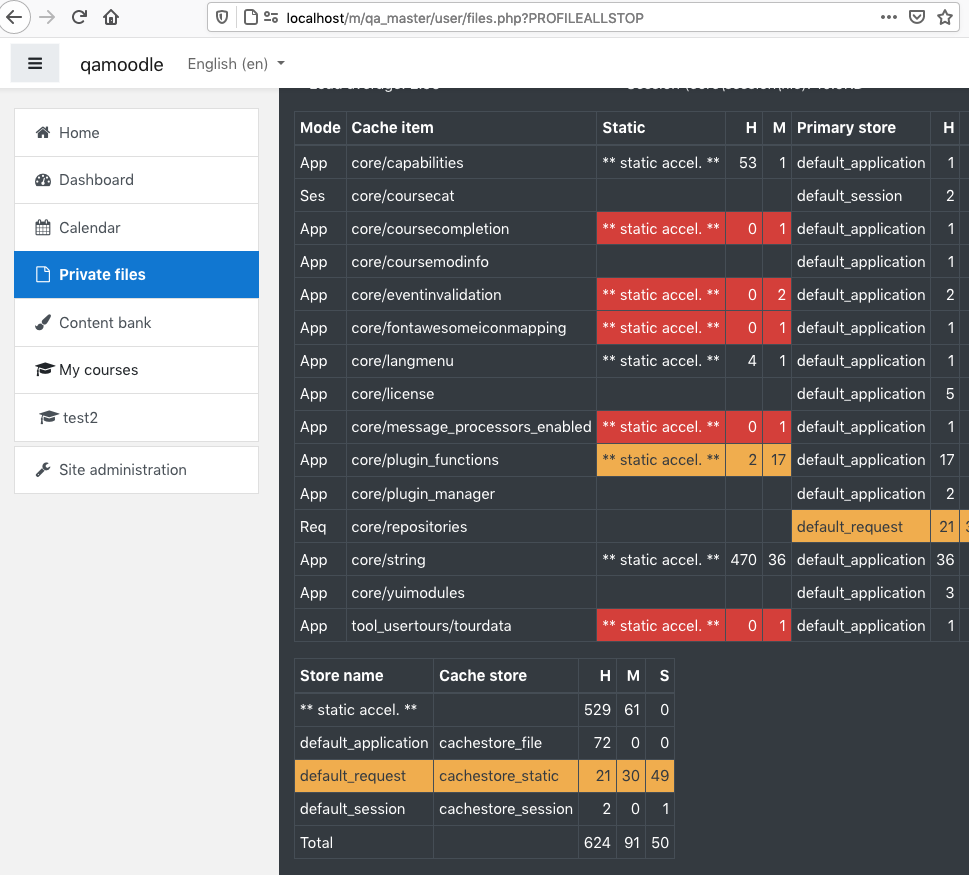
Task: Click the core/plugin_functions cell
Action: (471, 460)
